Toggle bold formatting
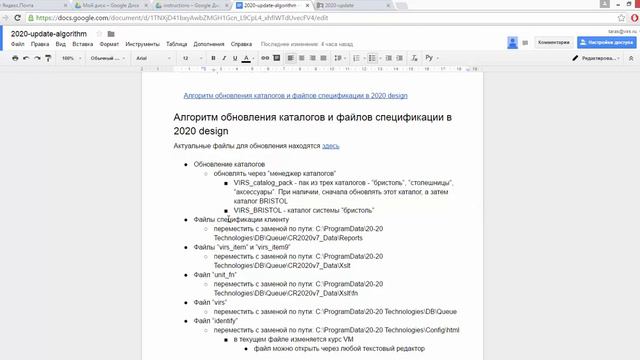The width and height of the screenshot is (640, 360). 213,58
